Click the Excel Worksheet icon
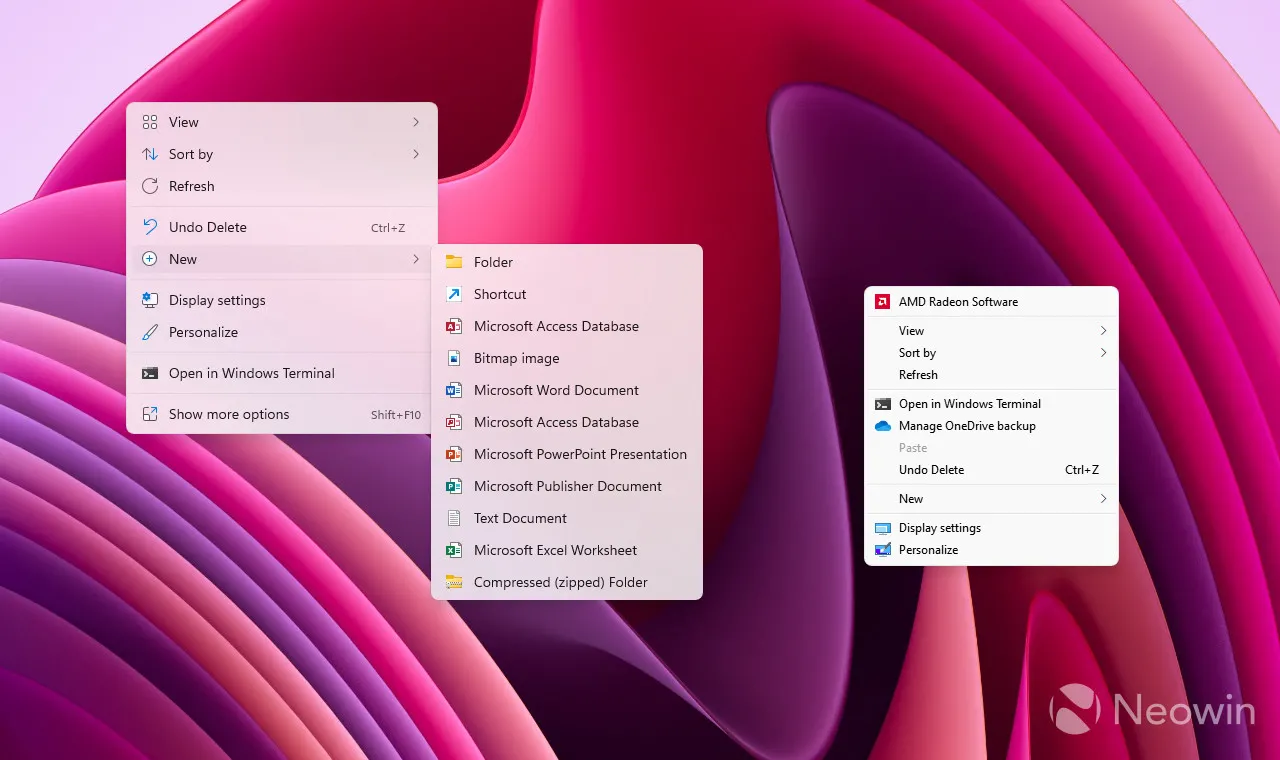The width and height of the screenshot is (1280, 760). 454,550
